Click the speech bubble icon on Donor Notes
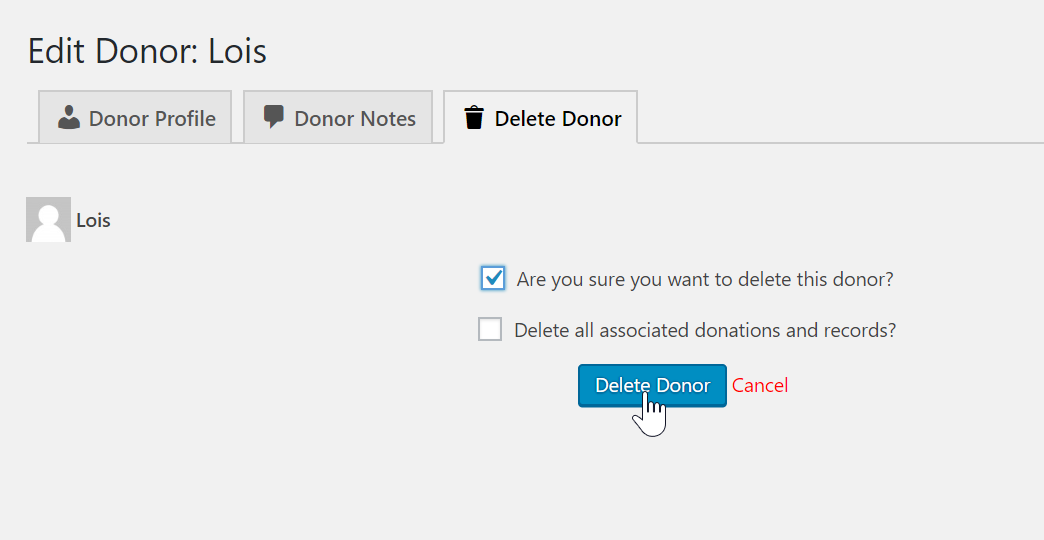This screenshot has height=540, width=1044. [x=273, y=117]
